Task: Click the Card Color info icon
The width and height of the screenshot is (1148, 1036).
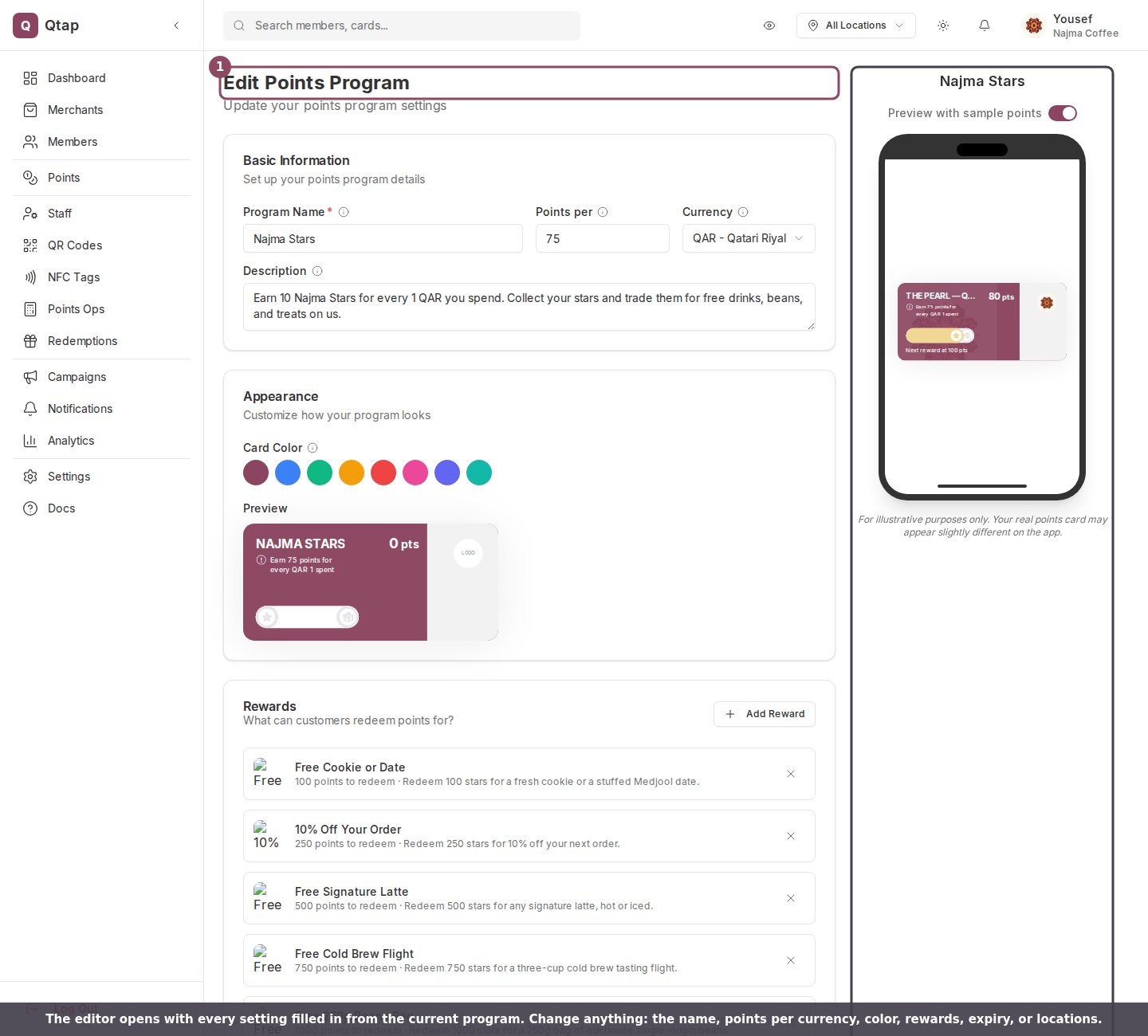Action: (x=313, y=448)
